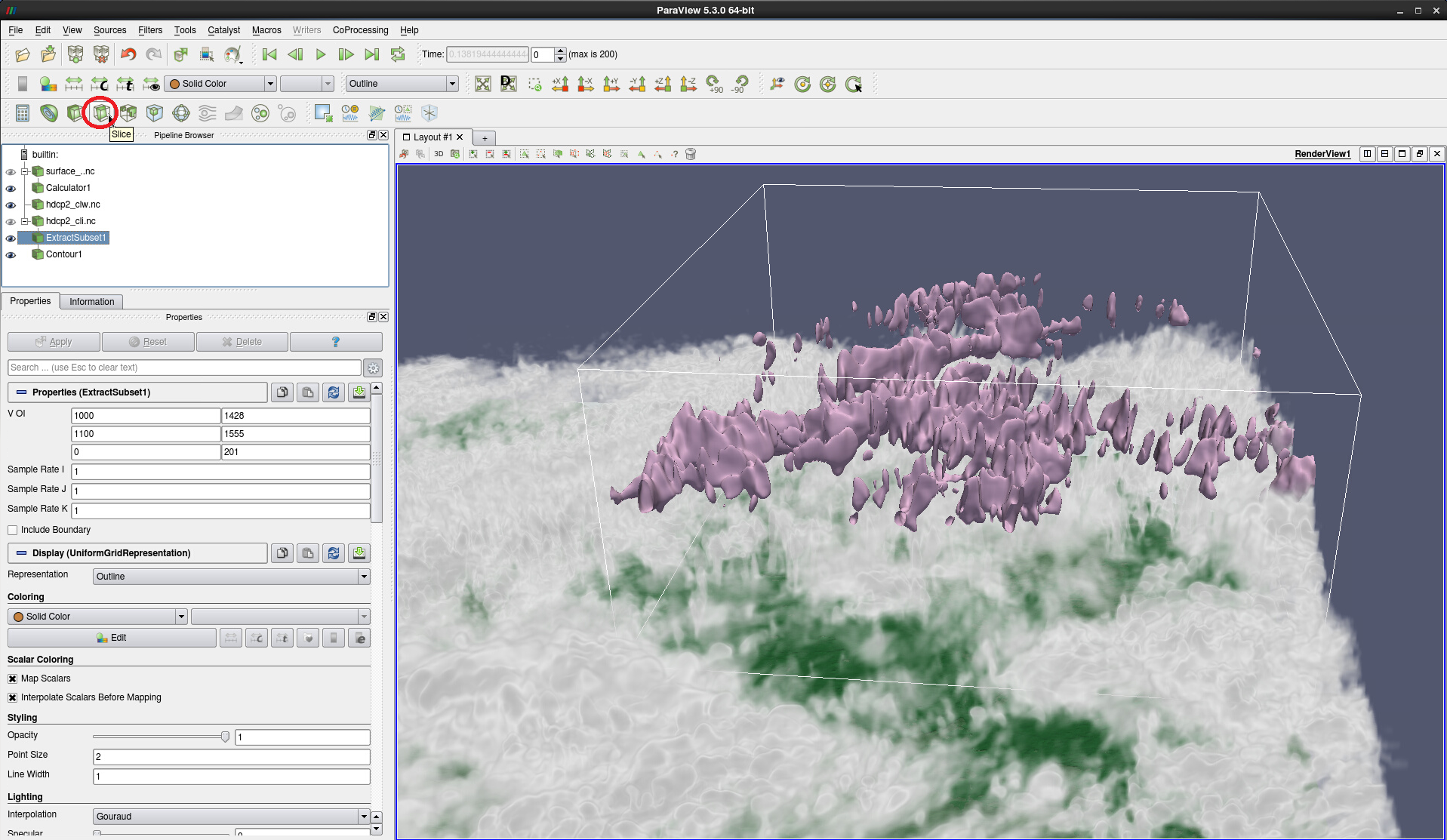Switch to the Information tab
Viewport: 1447px width, 840px height.
pos(91,302)
